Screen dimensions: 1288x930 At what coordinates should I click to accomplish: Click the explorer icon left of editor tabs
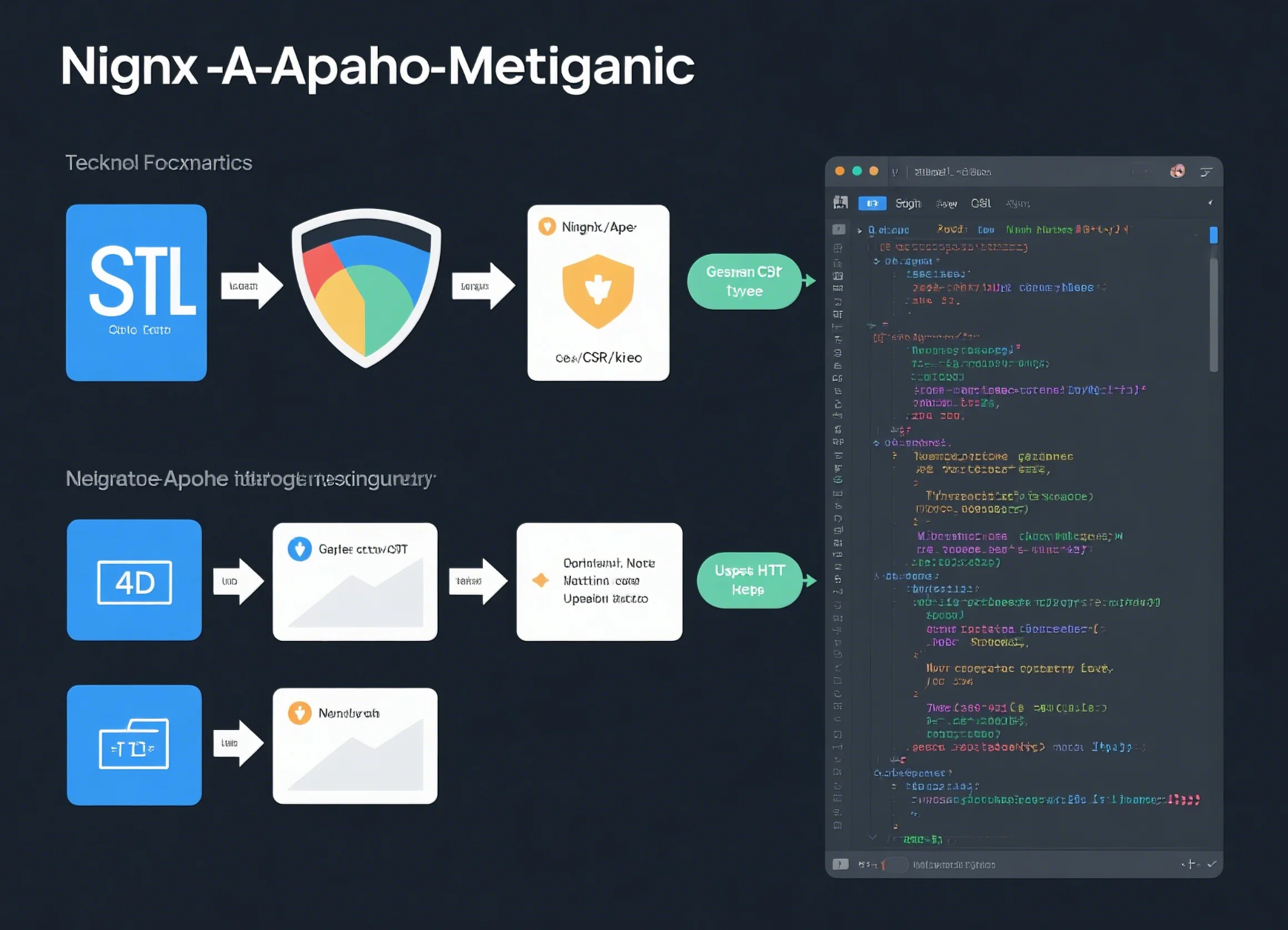click(840, 203)
